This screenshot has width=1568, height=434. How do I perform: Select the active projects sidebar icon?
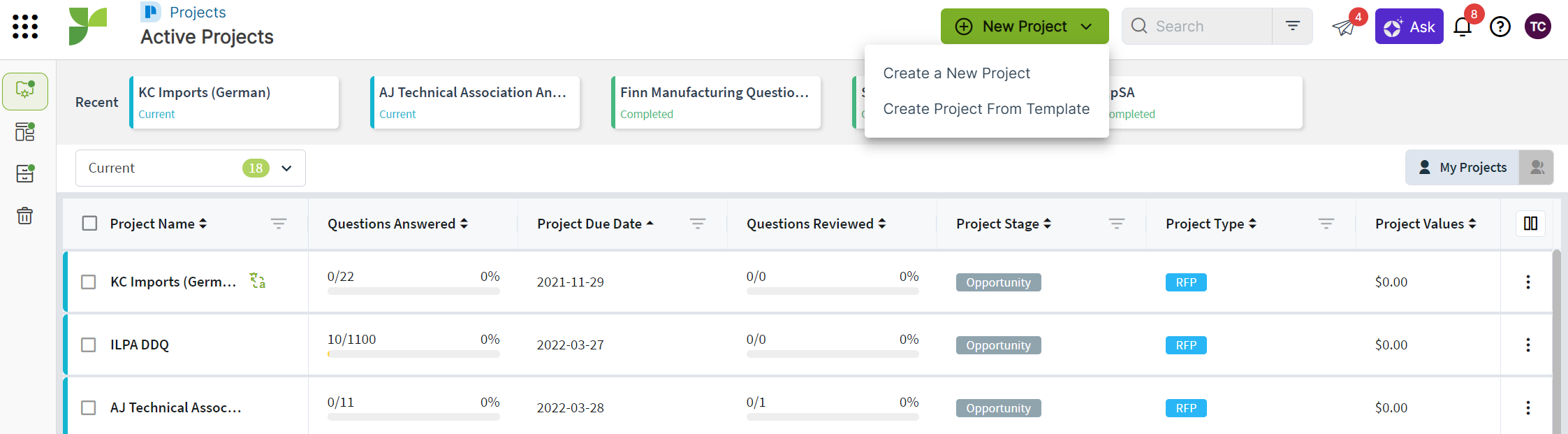[25, 91]
